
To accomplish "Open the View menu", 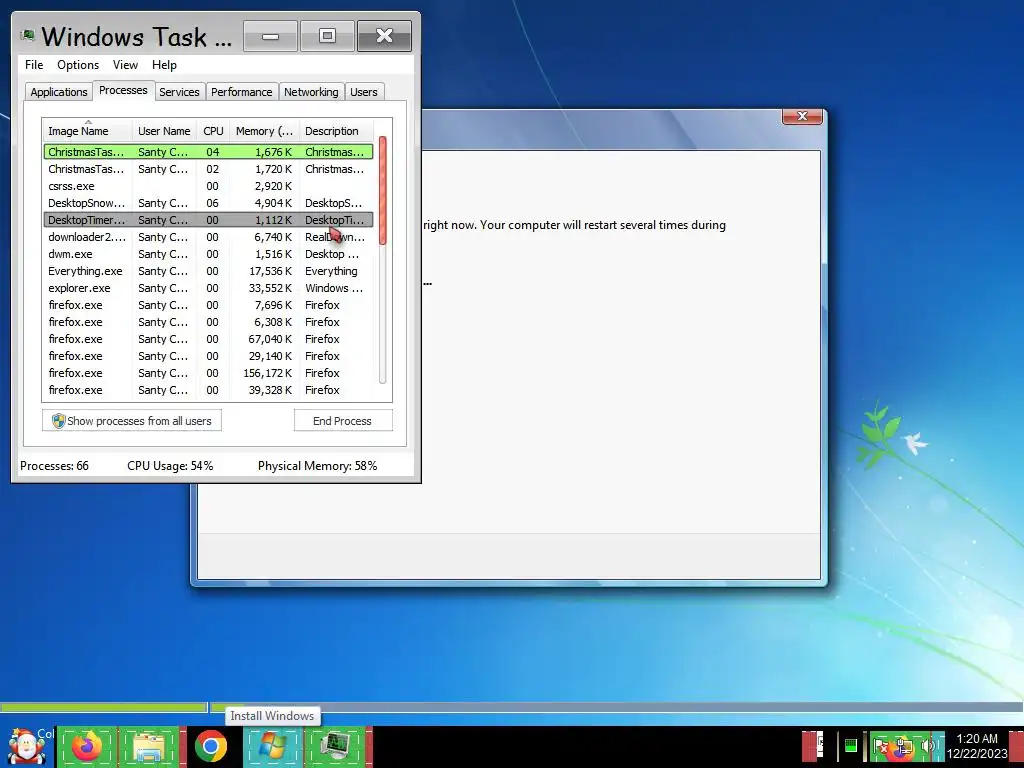I will pyautogui.click(x=125, y=65).
